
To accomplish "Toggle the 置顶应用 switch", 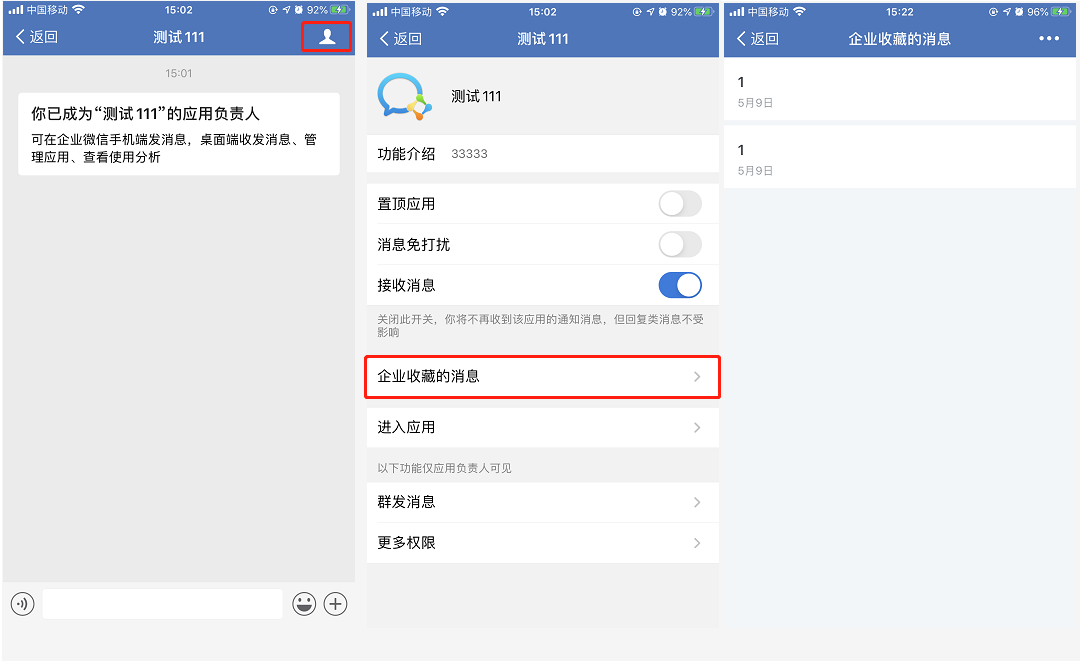I will (680, 204).
